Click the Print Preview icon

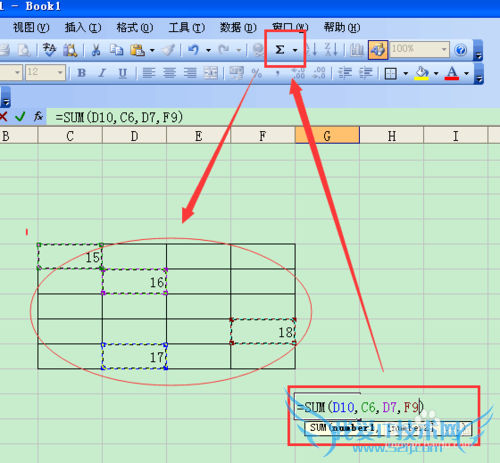click(x=24, y=50)
